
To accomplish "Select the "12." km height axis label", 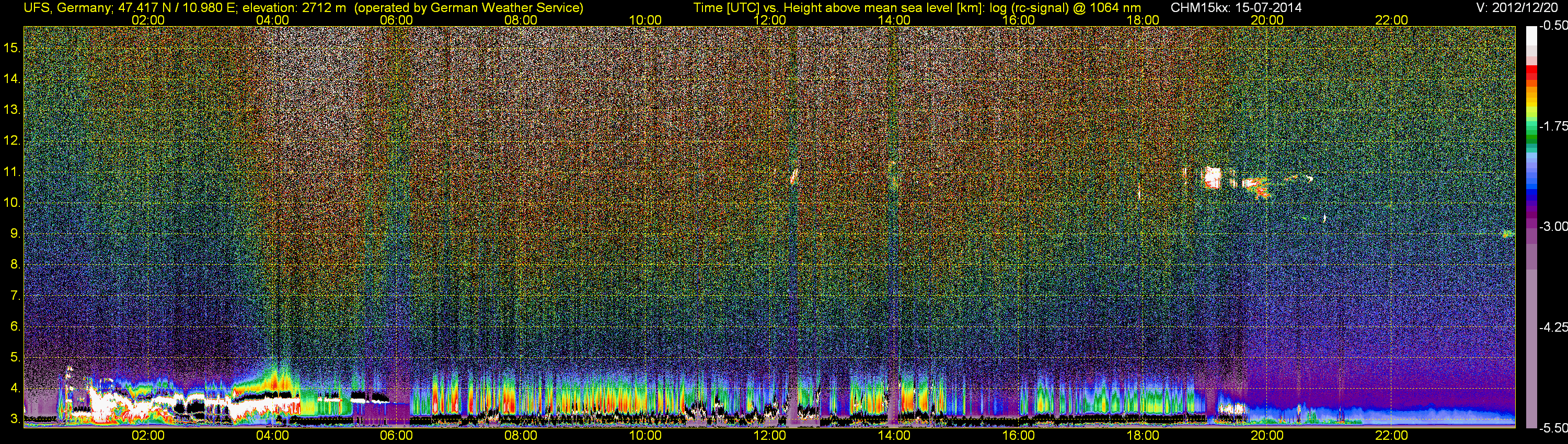I will pos(12,141).
